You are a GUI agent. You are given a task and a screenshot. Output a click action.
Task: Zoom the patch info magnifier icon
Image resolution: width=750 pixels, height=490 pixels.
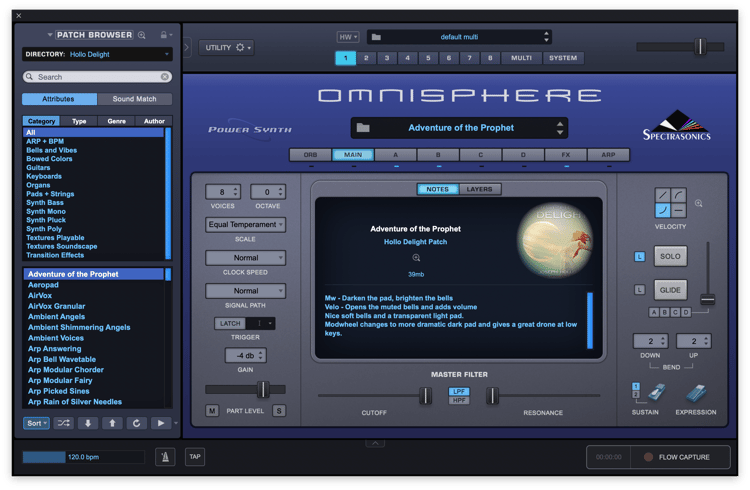[x=416, y=258]
